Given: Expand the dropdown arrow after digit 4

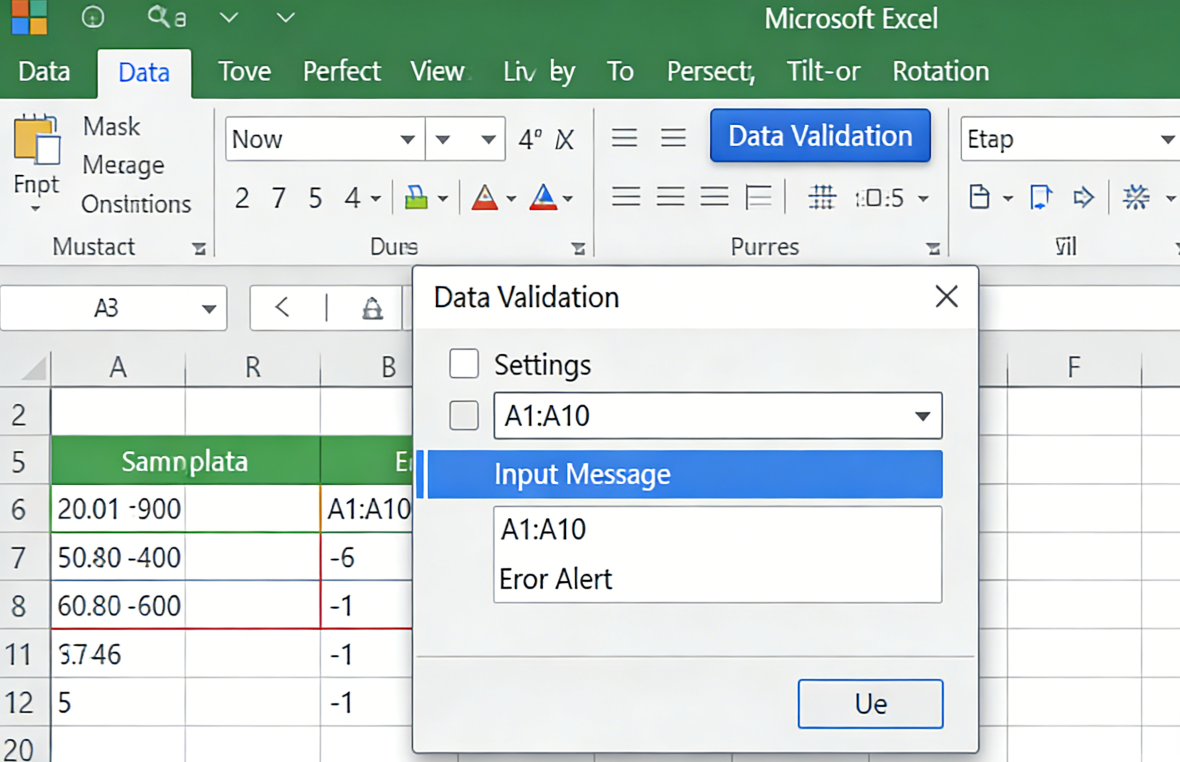Looking at the screenshot, I should tap(376, 199).
